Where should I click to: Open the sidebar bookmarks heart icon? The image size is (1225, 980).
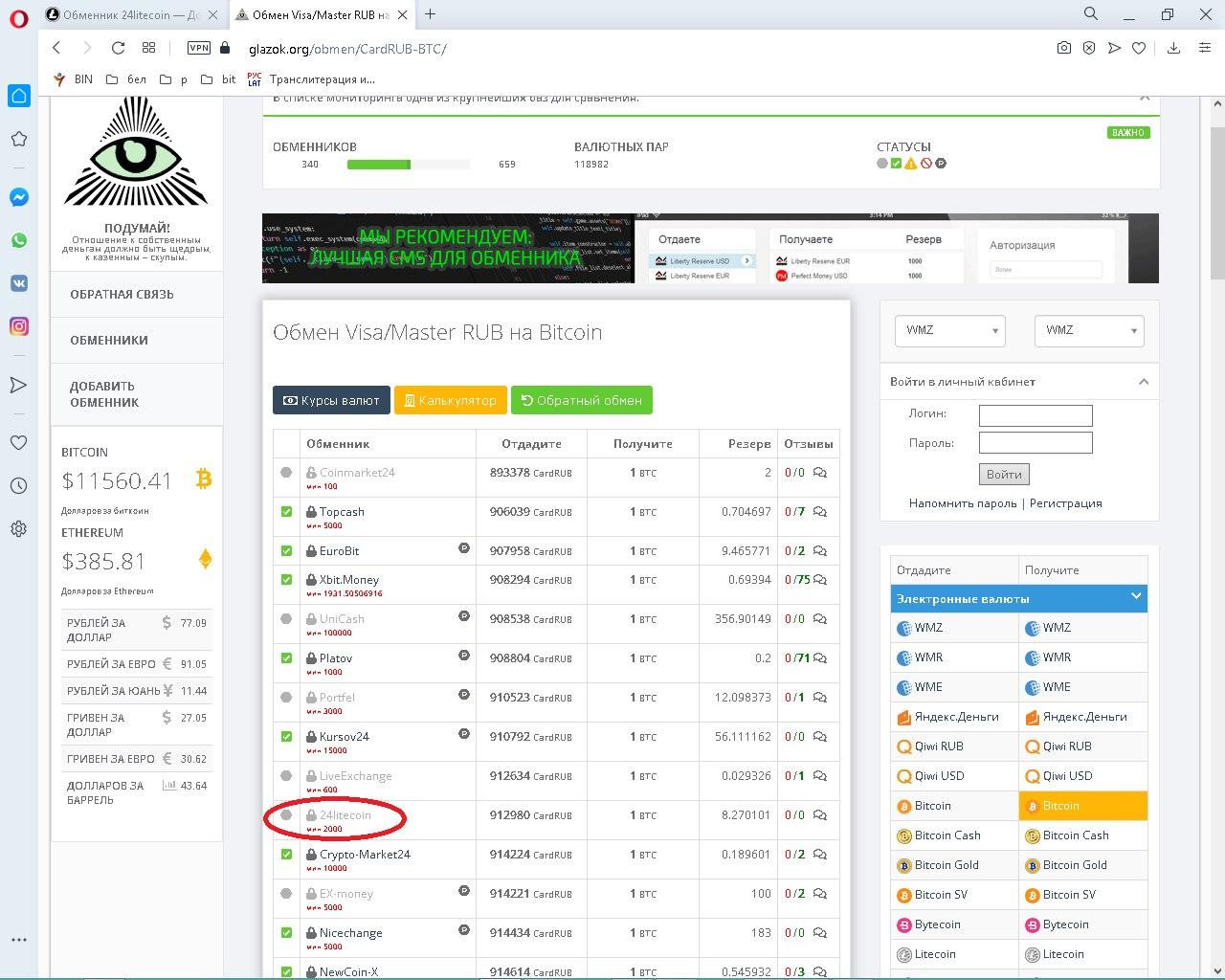pos(18,442)
